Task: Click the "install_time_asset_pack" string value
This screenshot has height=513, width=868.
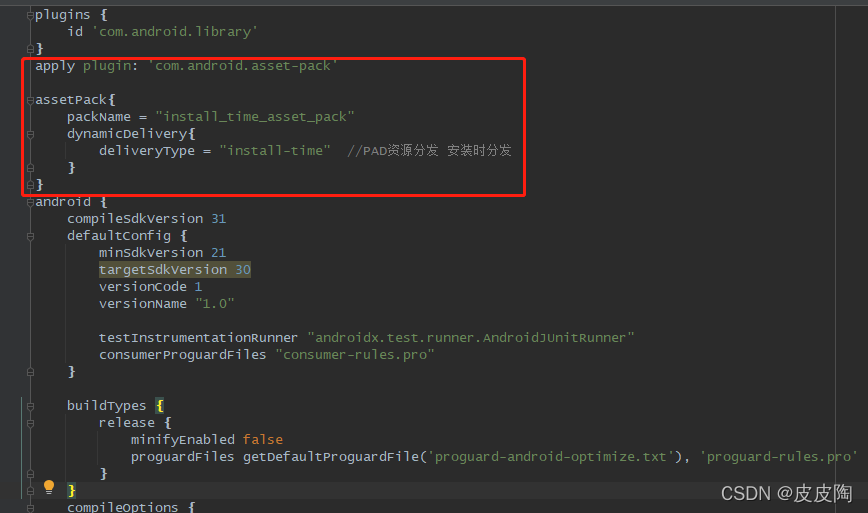Action: (x=255, y=117)
